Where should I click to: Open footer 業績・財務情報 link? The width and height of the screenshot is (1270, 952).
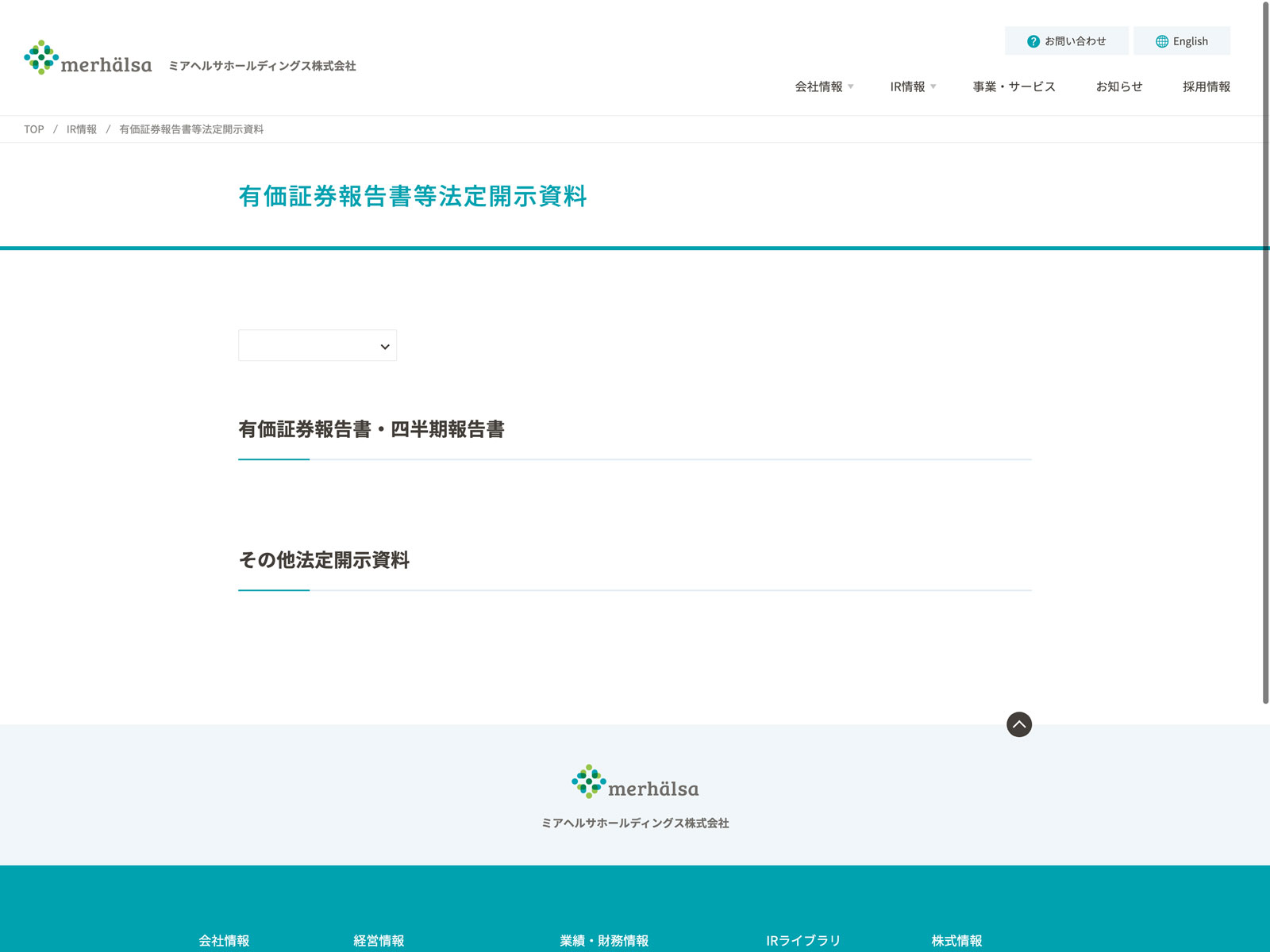(604, 940)
